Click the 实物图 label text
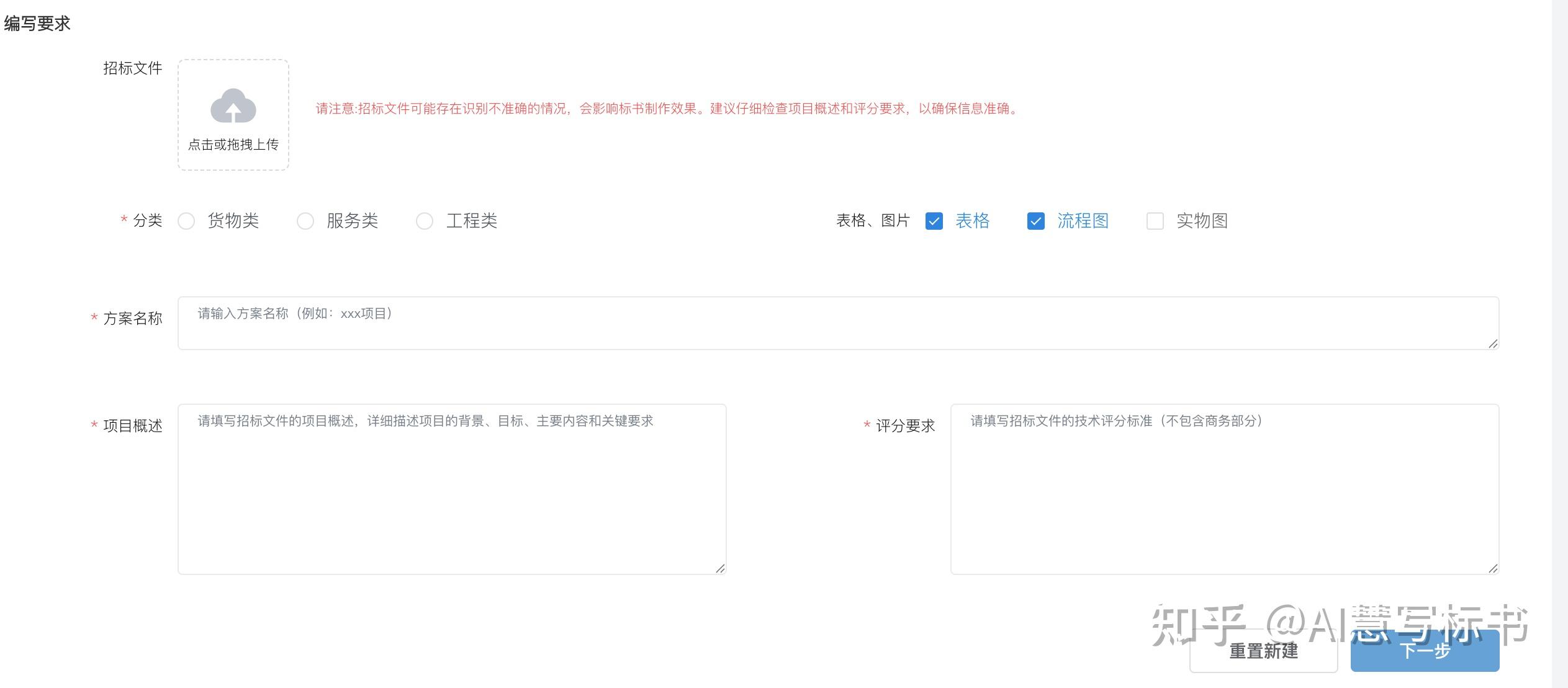 [x=1202, y=221]
